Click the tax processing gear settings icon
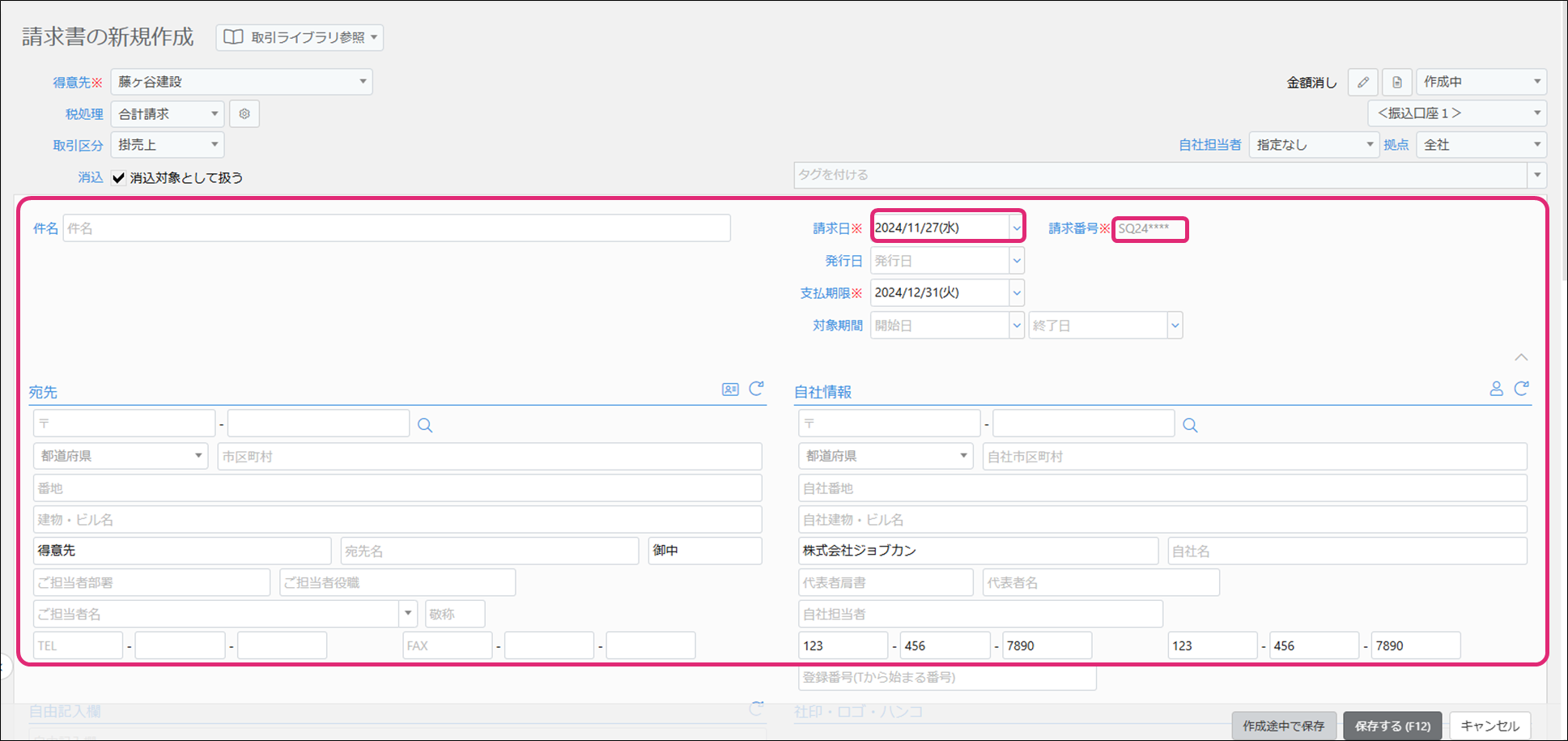Screen dimensions: 1568x741 pyautogui.click(x=244, y=114)
